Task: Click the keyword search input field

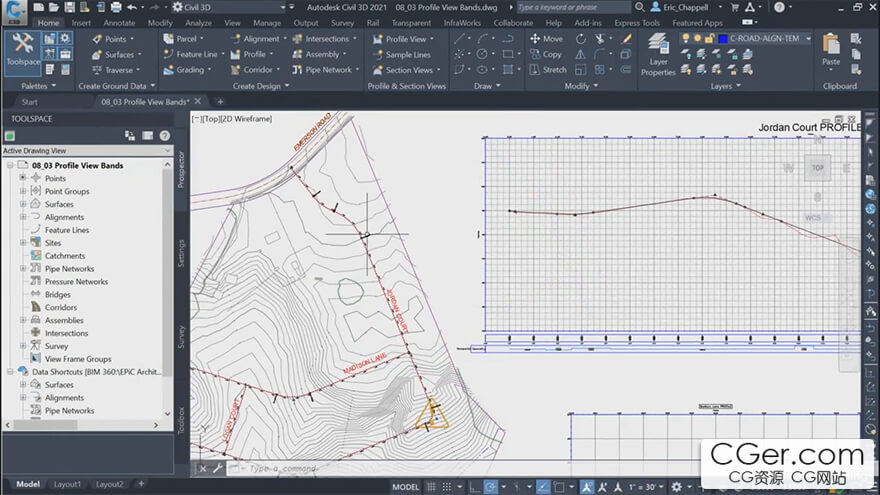Action: click(573, 7)
